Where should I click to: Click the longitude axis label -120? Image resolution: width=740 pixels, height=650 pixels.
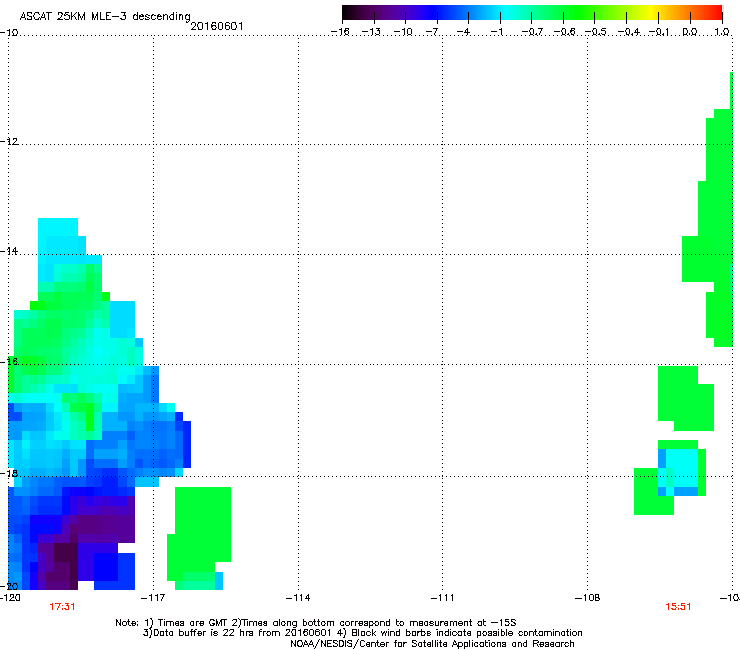click(10, 598)
